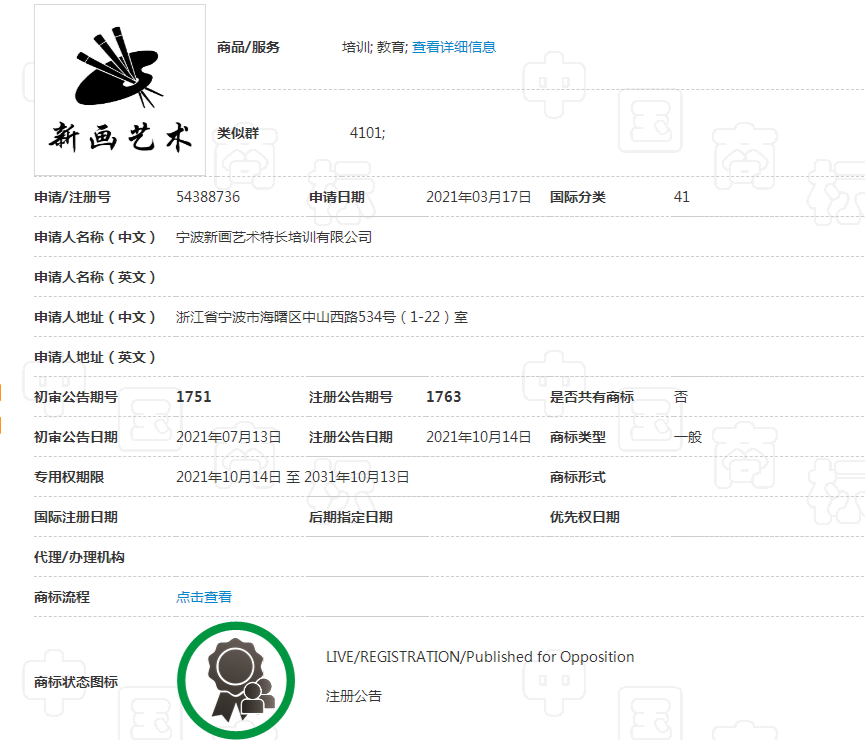Click applicant name 宁波新画艺术特长培训有限公司

pyautogui.click(x=274, y=237)
